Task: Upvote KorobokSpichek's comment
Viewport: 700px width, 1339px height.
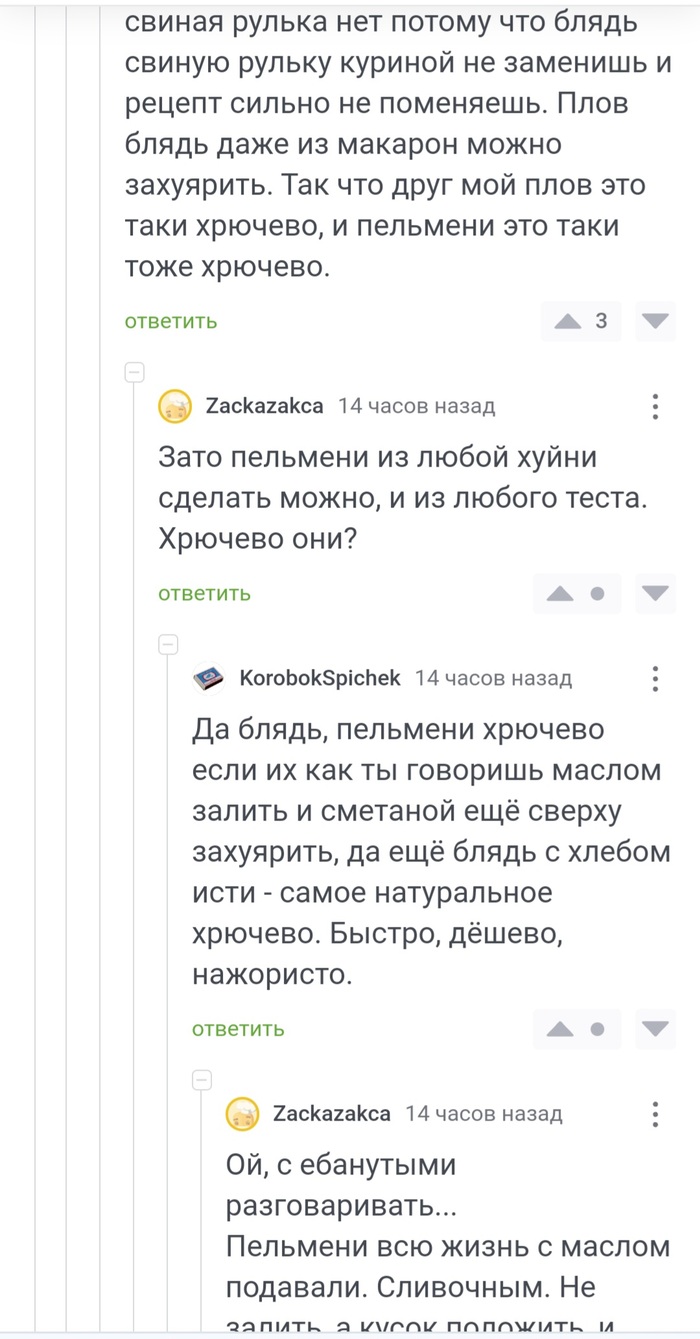Action: click(x=560, y=1028)
